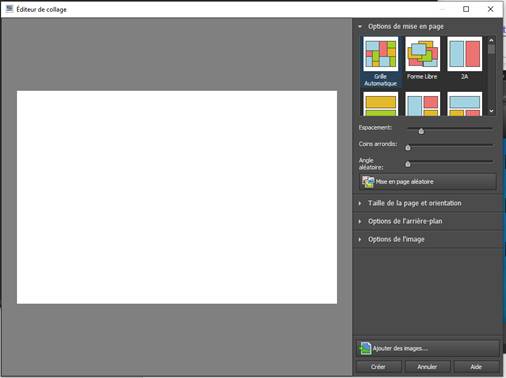Click the Angle aléatoire slider handle

point(408,164)
